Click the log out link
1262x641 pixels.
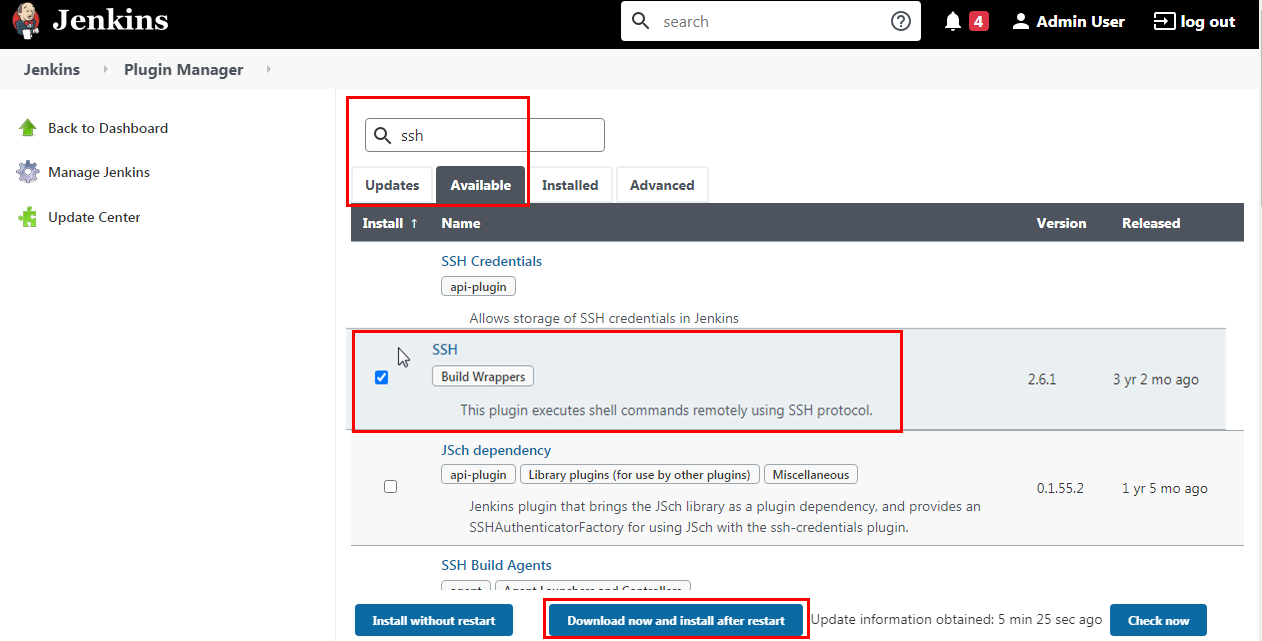coord(1208,21)
